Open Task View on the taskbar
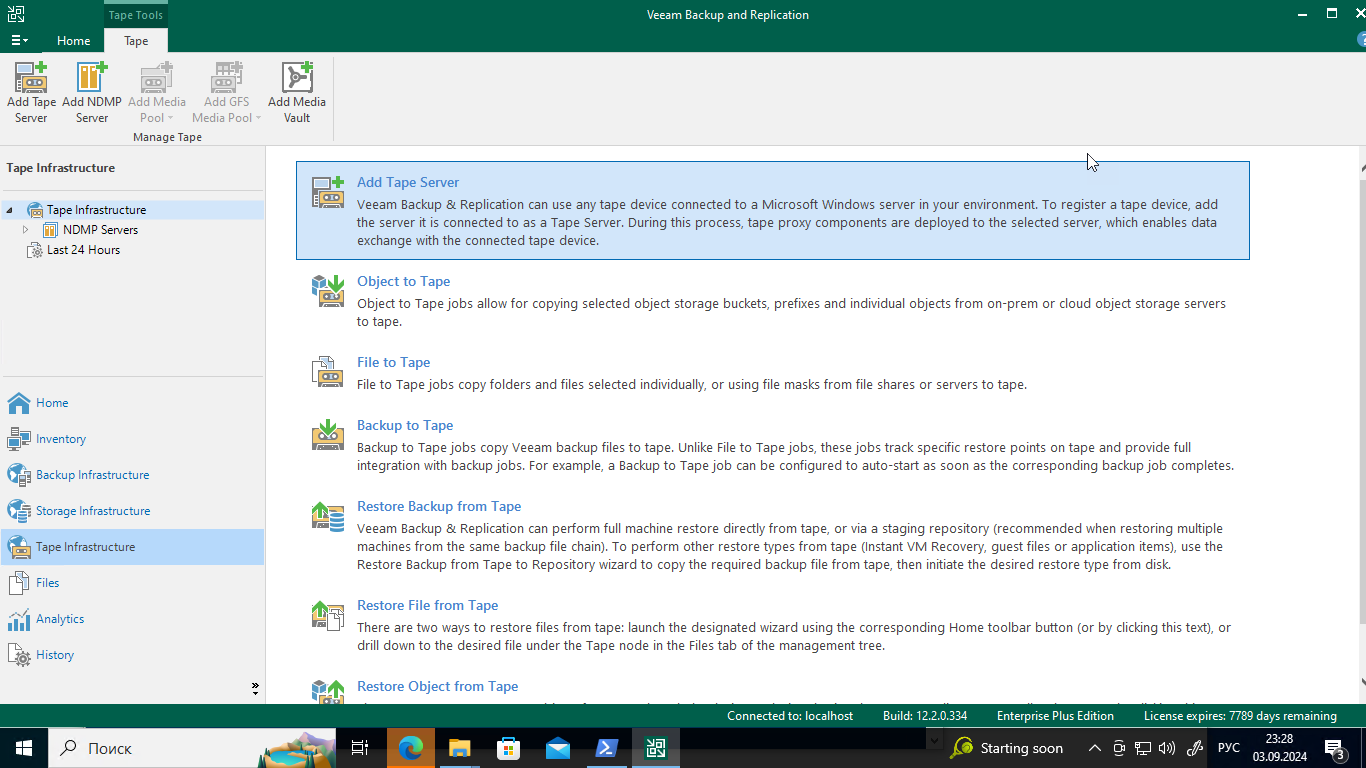 [360, 748]
